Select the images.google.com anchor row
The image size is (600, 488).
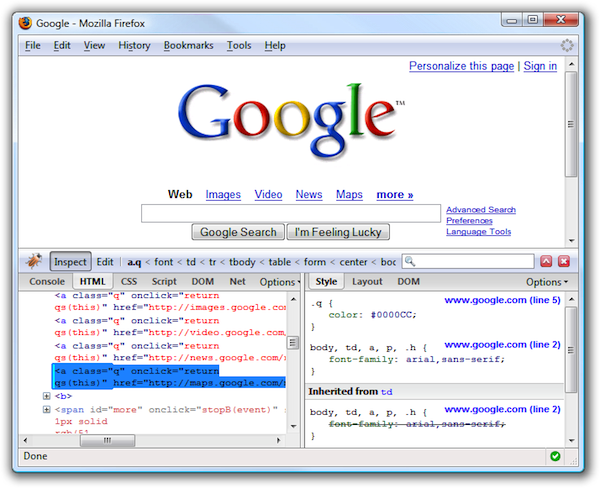pyautogui.click(x=170, y=302)
